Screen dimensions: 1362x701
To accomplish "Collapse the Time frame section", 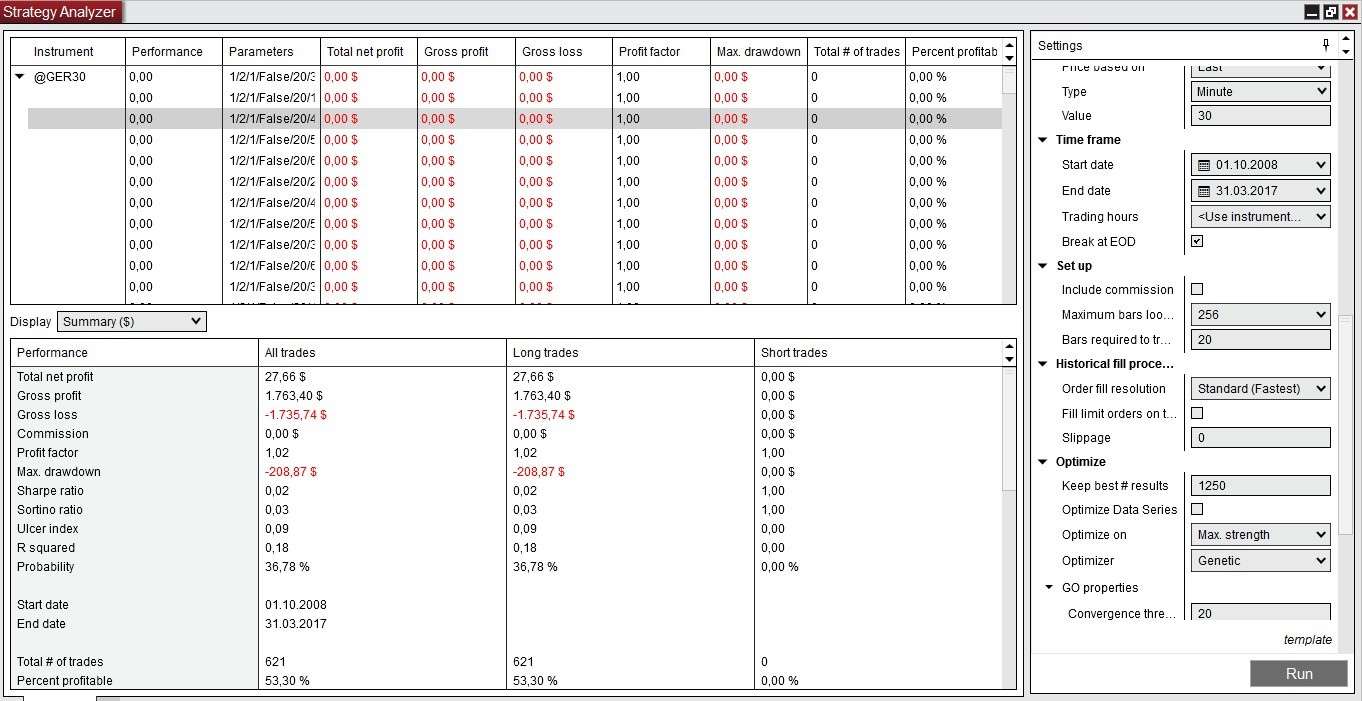I will pos(1043,140).
